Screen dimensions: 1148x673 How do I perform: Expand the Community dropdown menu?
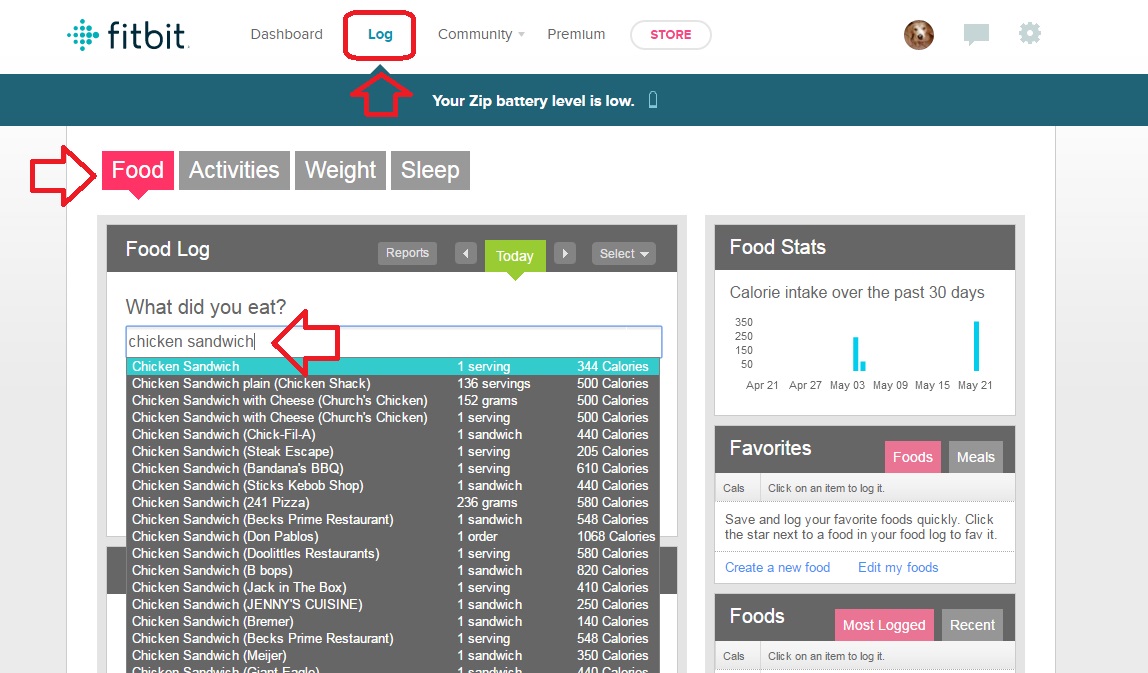tap(481, 34)
